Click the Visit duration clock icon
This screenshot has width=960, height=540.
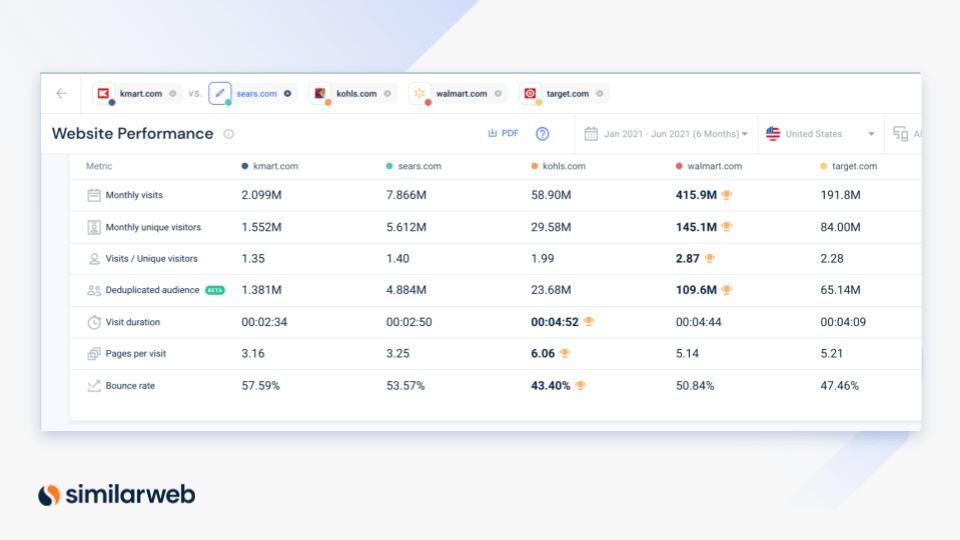[x=94, y=322]
